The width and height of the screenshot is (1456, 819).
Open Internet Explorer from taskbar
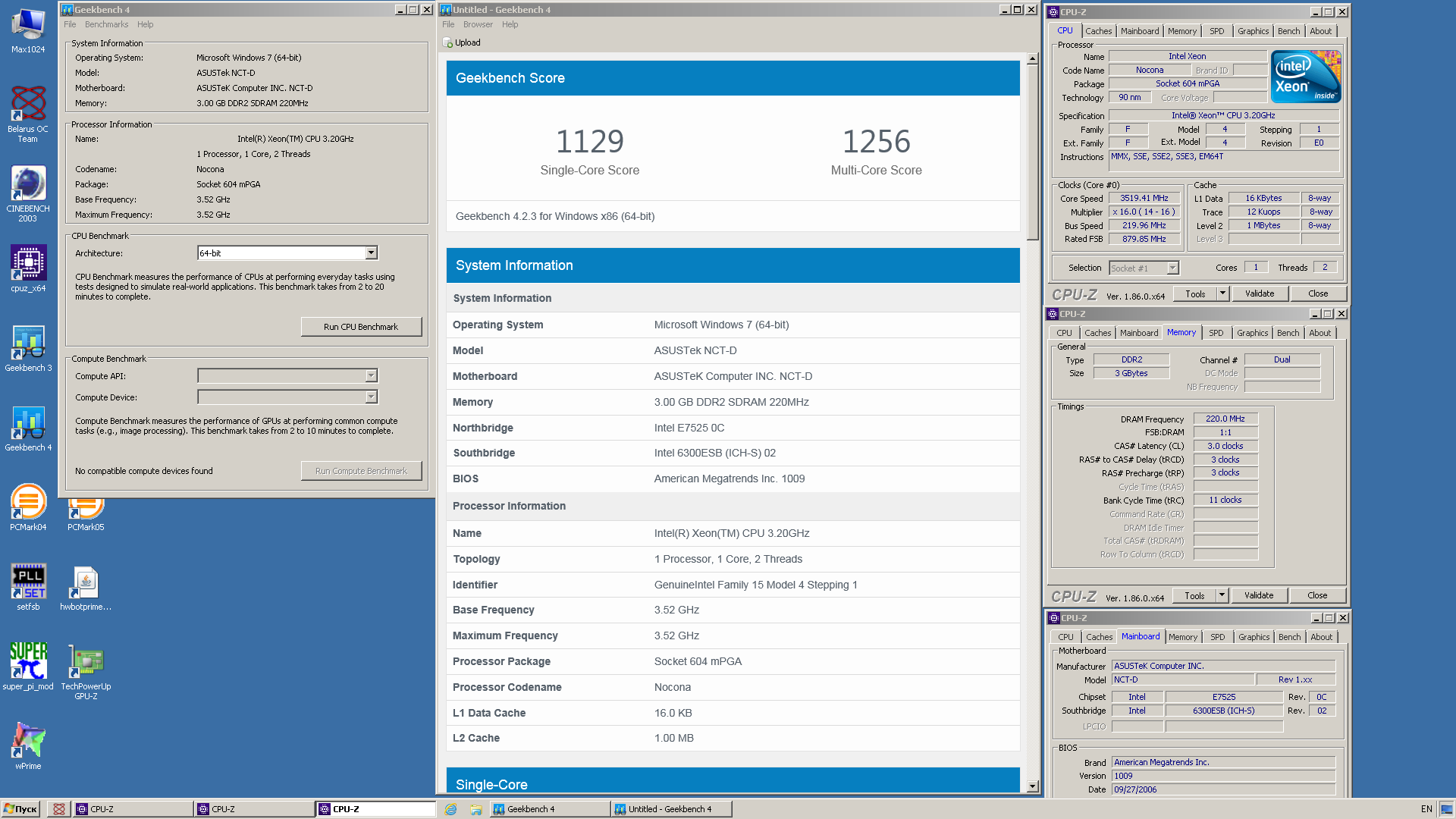click(450, 809)
